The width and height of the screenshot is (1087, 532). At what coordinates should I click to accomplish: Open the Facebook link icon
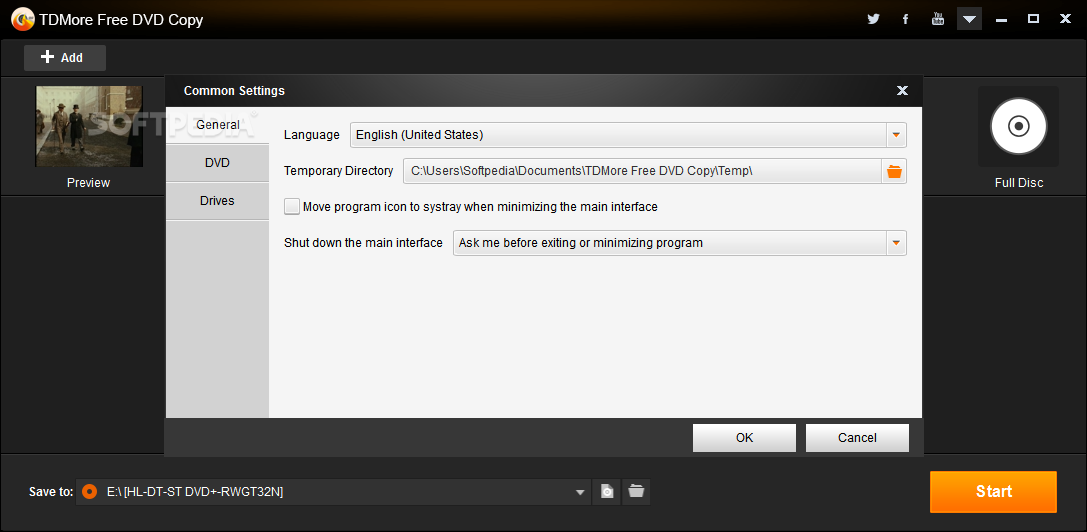click(x=905, y=19)
